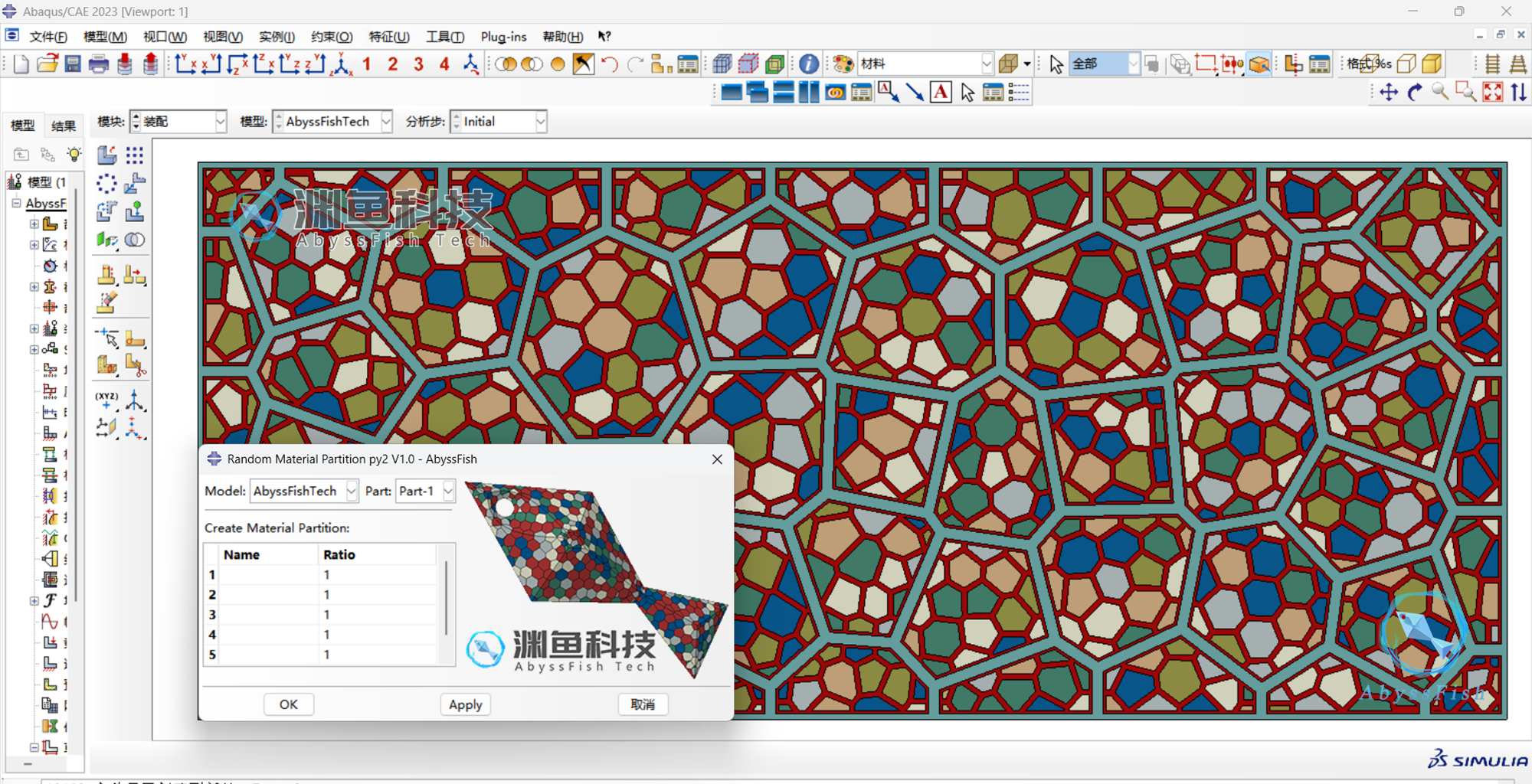
Task: Select the Rotate view tool
Action: pyautogui.click(x=1415, y=93)
